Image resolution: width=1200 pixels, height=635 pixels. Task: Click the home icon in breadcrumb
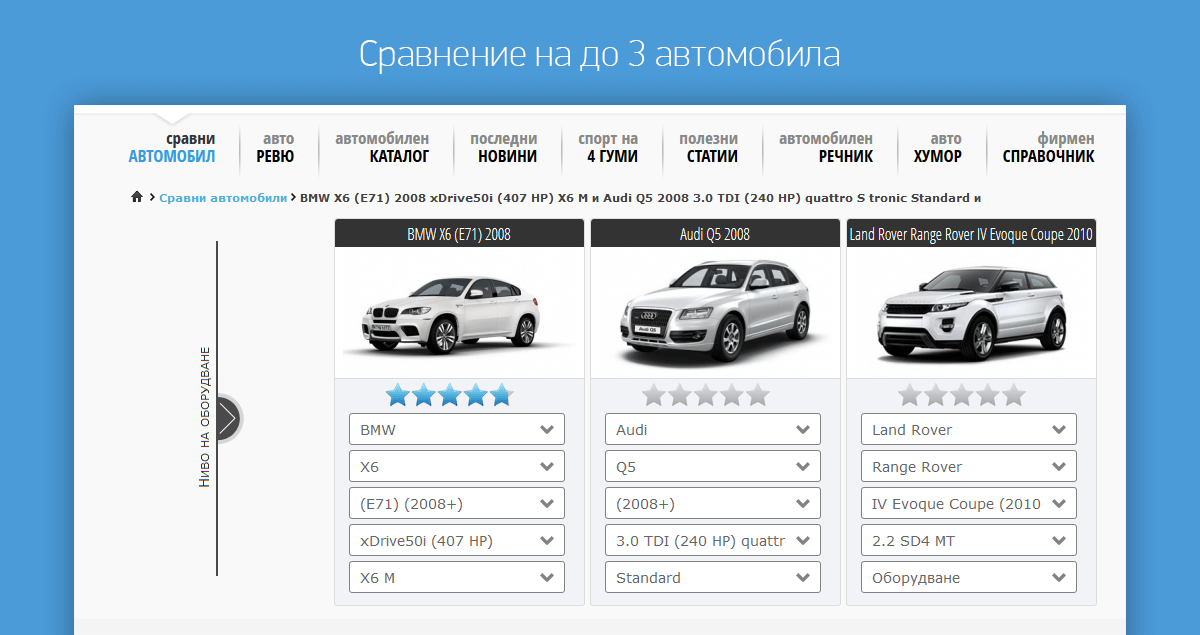[x=137, y=197]
